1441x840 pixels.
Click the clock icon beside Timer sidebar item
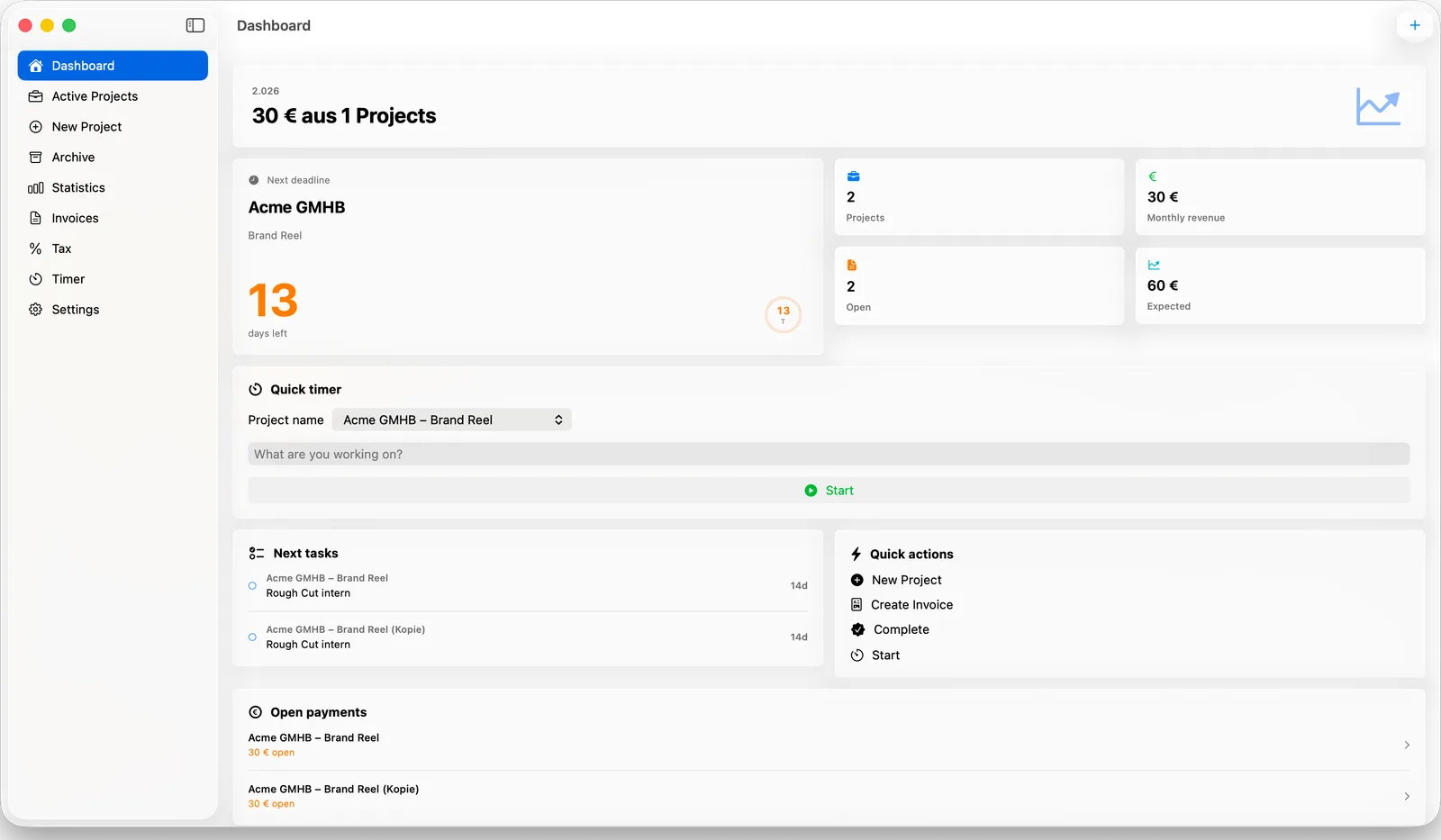pos(36,279)
